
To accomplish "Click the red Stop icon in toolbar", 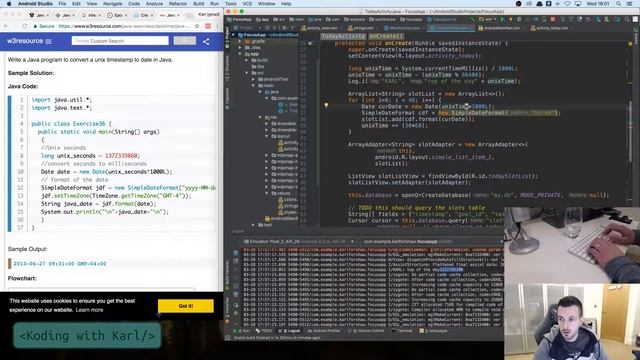I will click(553, 19).
